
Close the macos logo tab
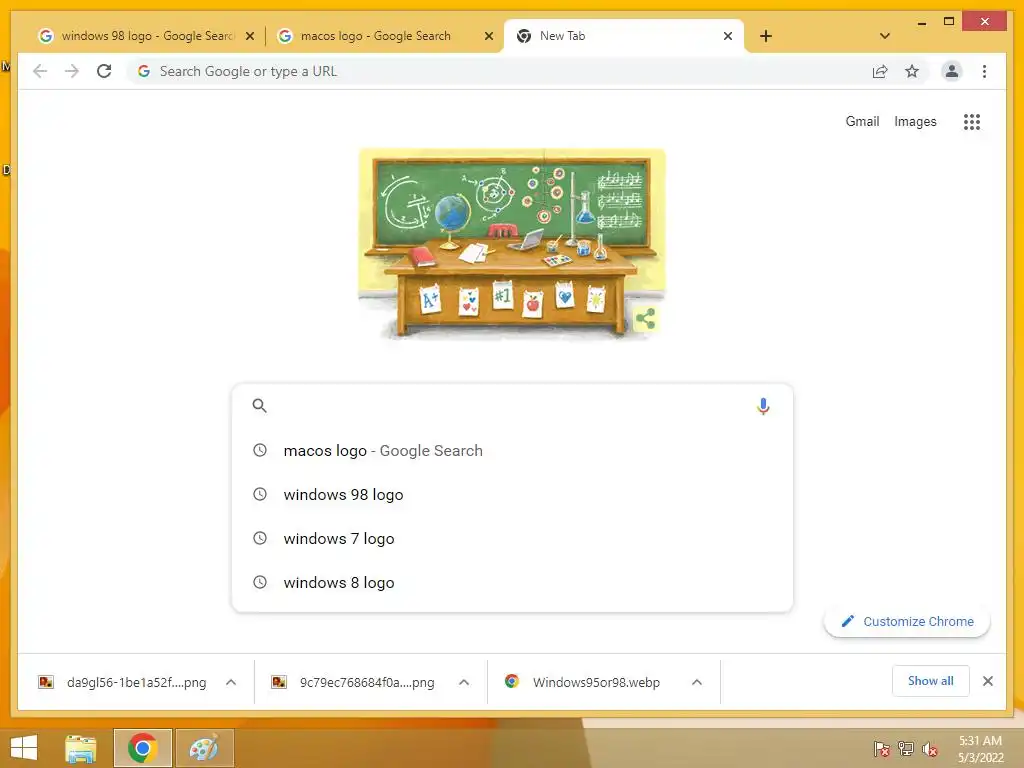click(488, 37)
